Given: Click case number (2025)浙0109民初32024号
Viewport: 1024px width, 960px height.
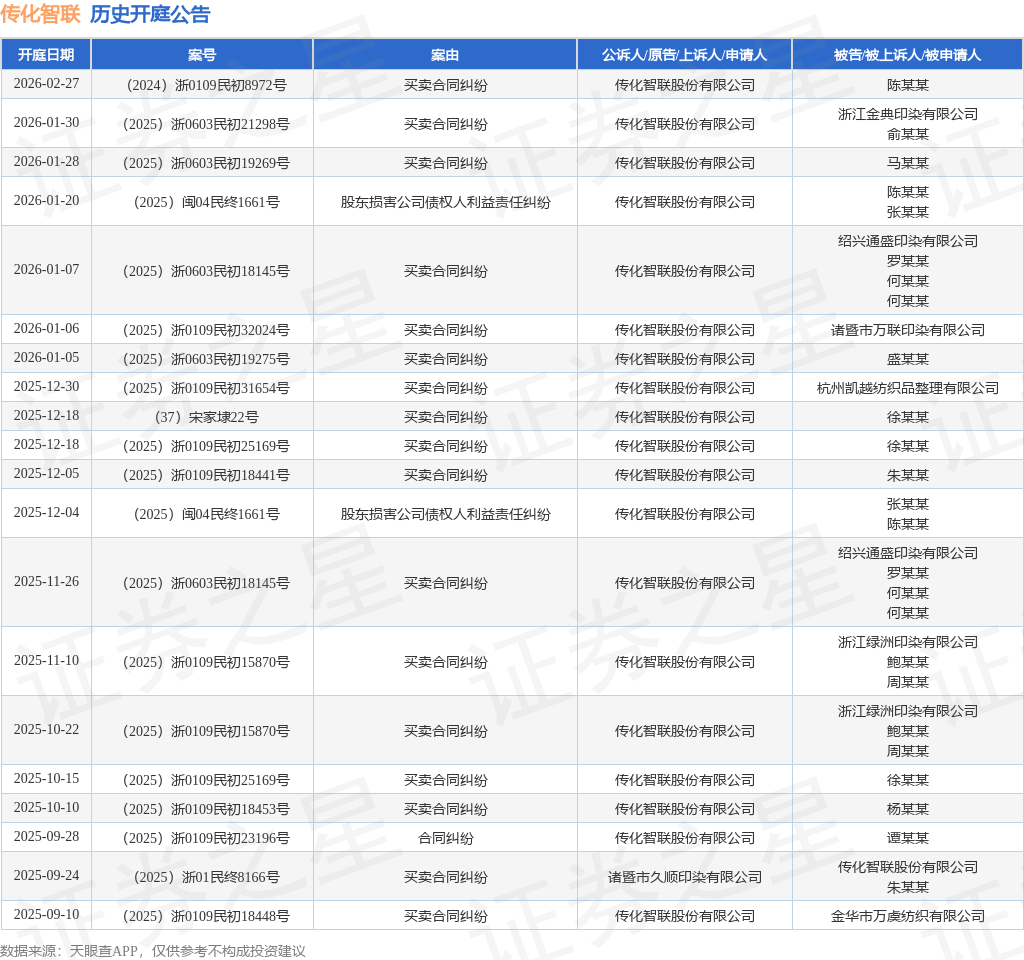Looking at the screenshot, I should 206,330.
